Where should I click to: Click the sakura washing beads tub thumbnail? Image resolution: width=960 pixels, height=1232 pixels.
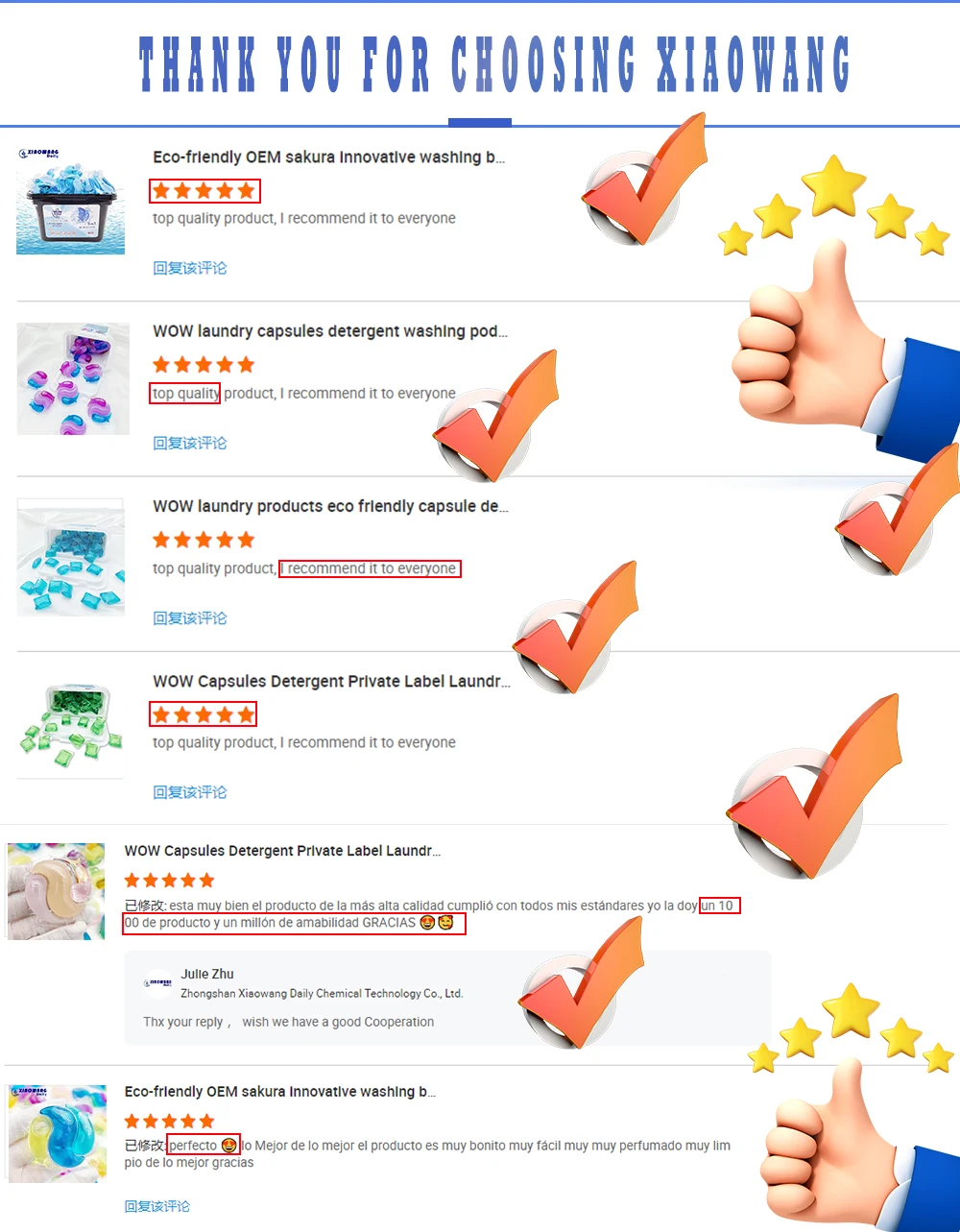(x=70, y=200)
